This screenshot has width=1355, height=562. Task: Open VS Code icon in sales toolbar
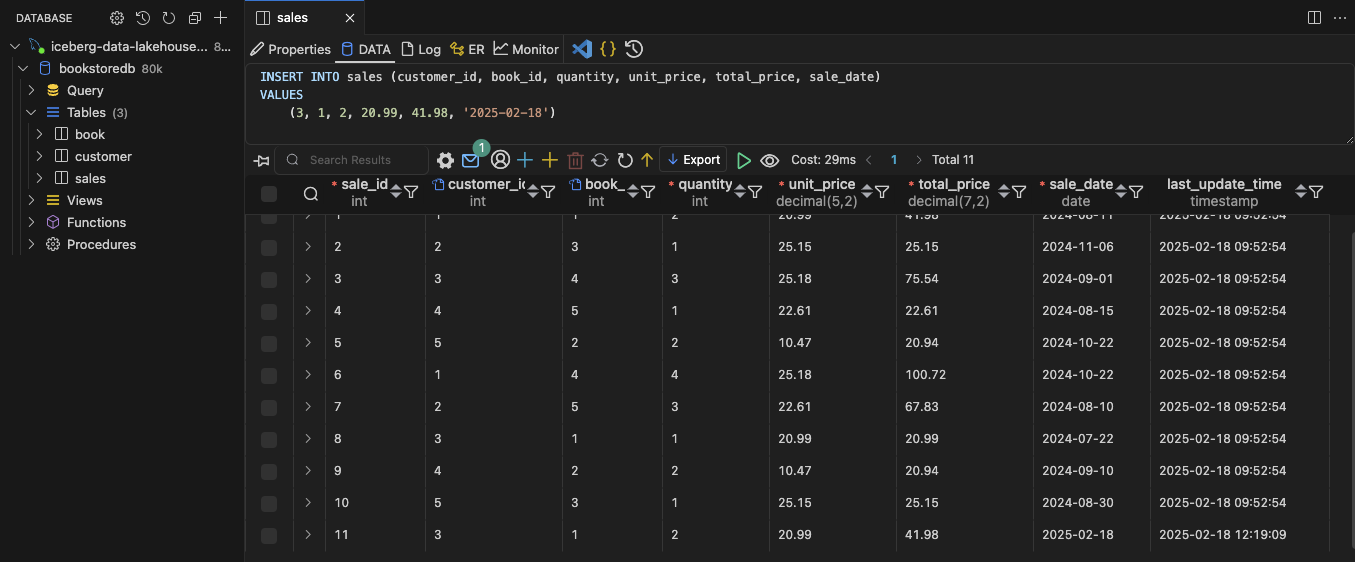582,49
